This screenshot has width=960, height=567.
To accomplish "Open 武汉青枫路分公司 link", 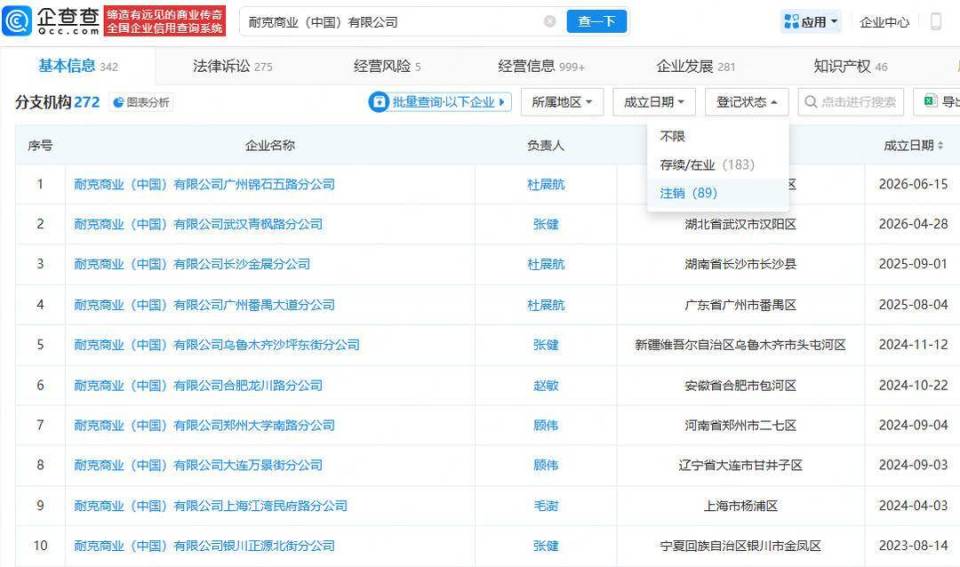I will (198, 224).
